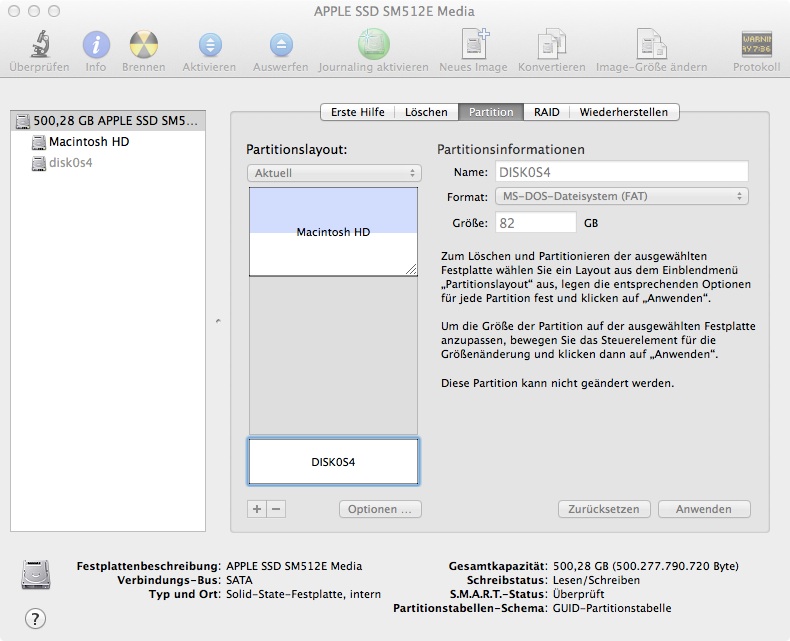This screenshot has width=790, height=641.
Task: Click the Journaling aktivieren icon
Action: point(373,44)
